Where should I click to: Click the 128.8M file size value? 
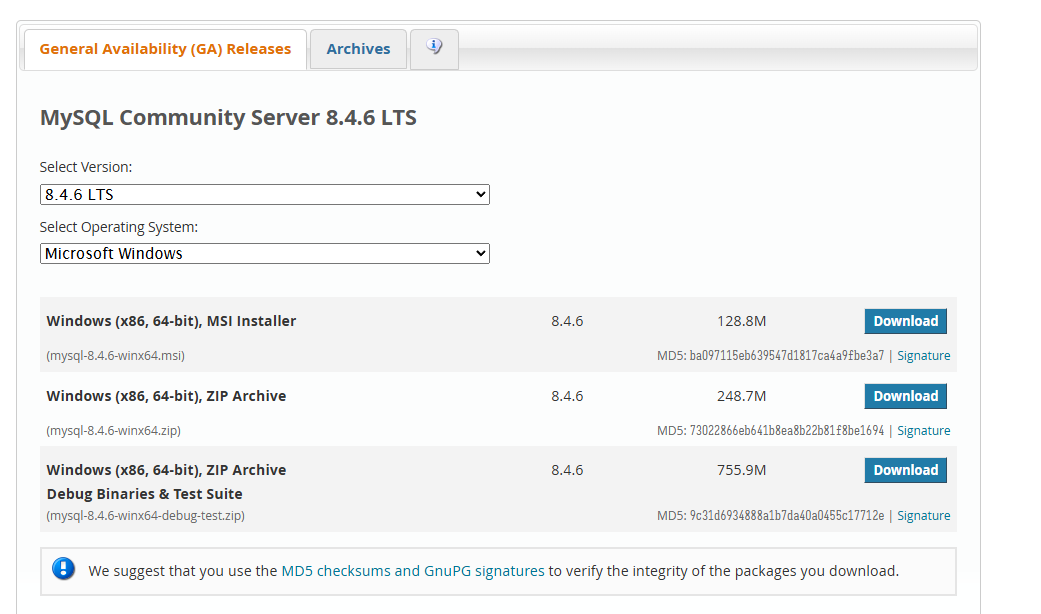(742, 321)
